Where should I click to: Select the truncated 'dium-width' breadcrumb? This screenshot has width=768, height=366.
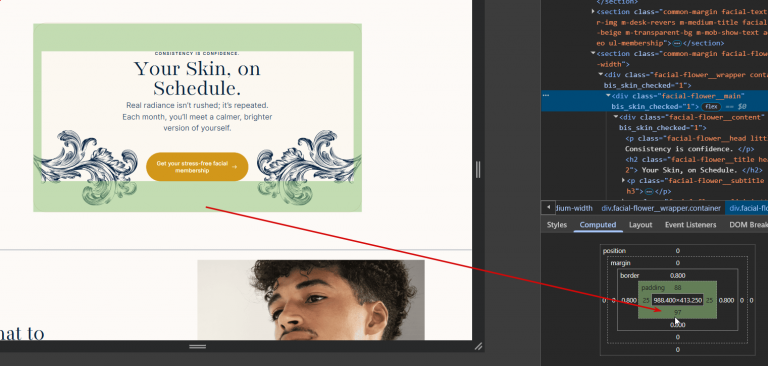pos(574,208)
